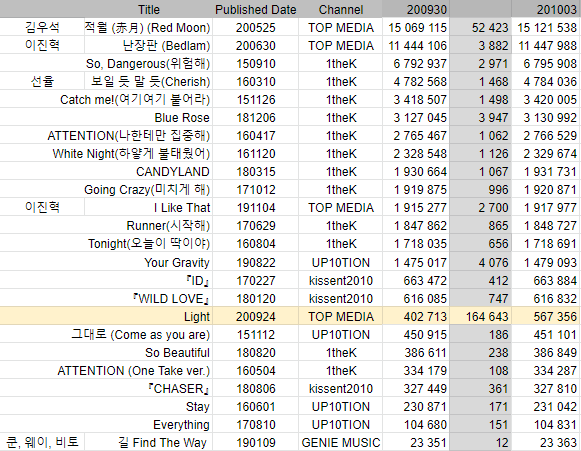
Task: Select the view count 451 101
Action: click(x=555, y=334)
